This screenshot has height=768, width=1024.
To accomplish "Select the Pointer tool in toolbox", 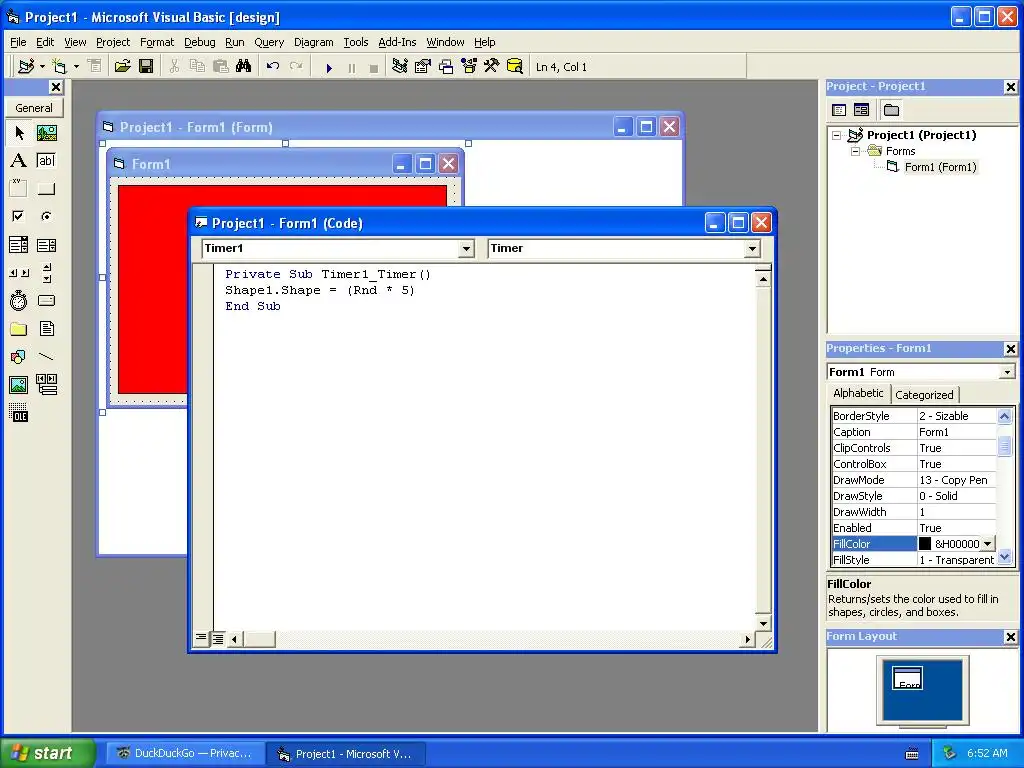I will pos(19,133).
